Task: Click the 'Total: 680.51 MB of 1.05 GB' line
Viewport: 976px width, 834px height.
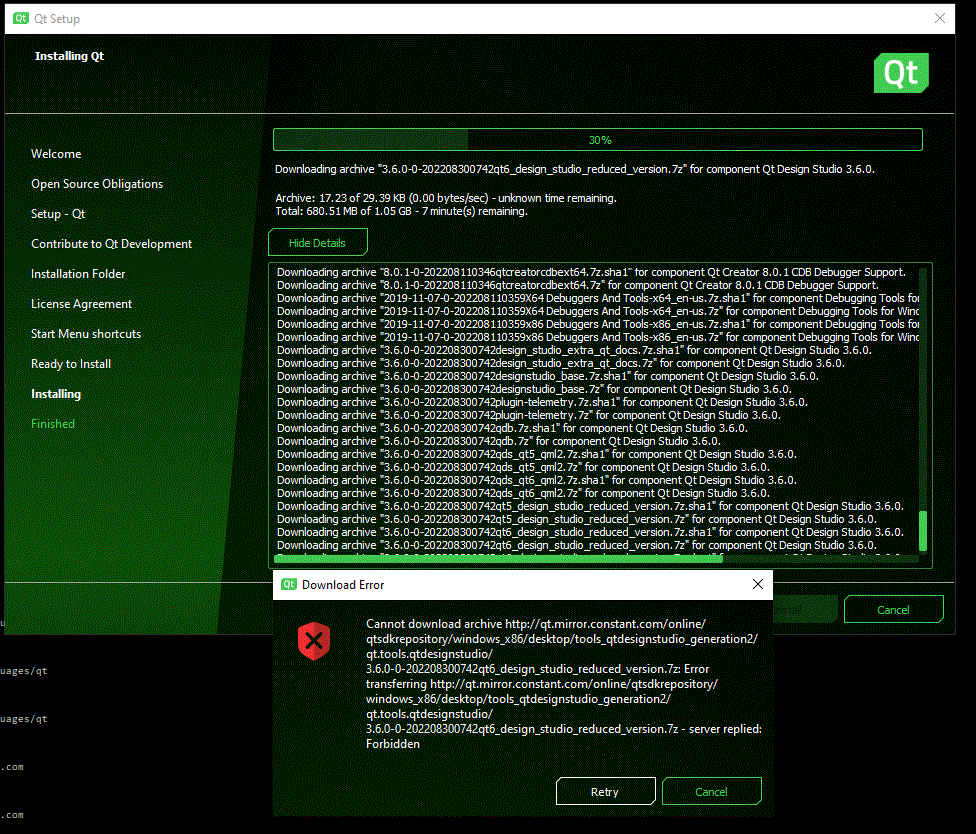Action: pos(401,211)
